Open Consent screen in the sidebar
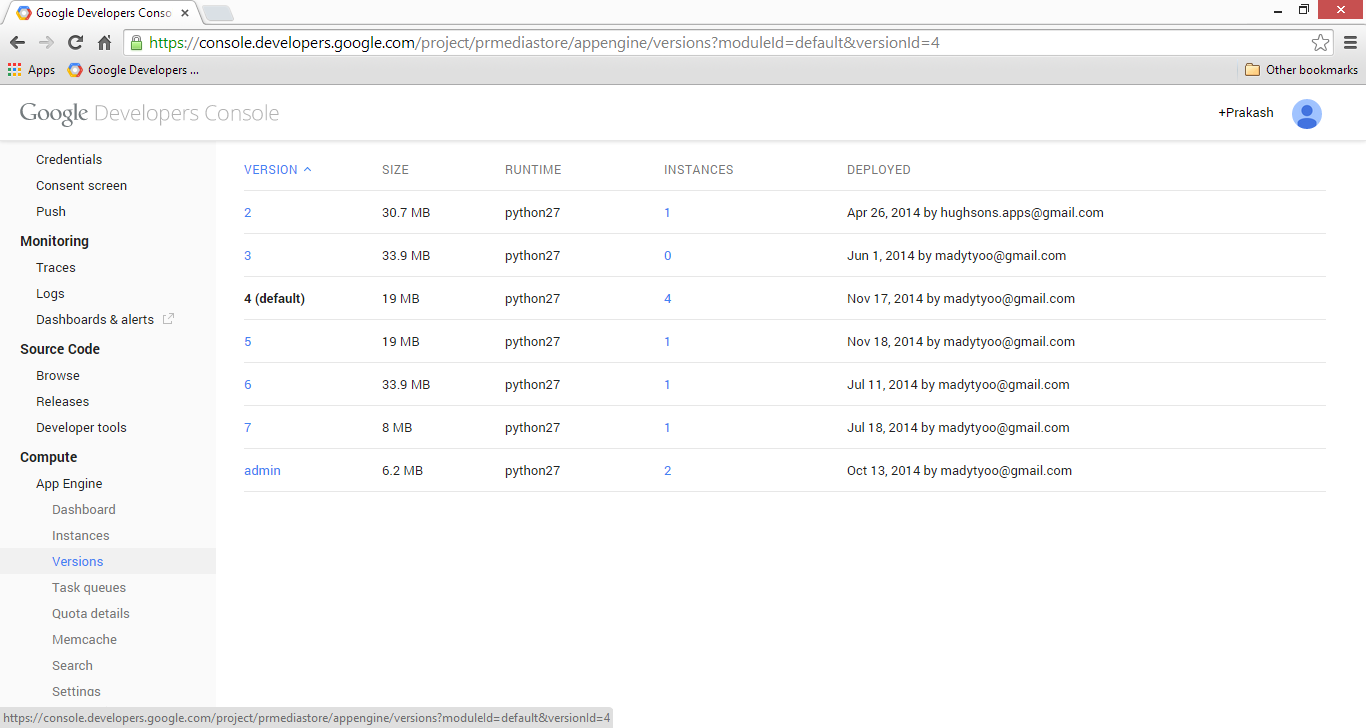Viewport: 1366px width, 728px height. tap(81, 186)
